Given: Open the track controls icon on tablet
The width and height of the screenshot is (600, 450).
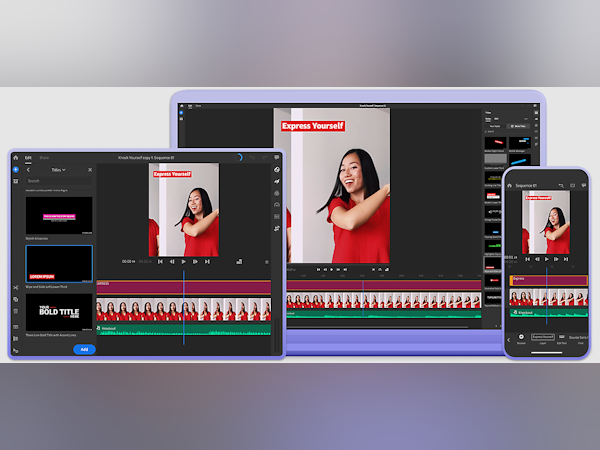Looking at the screenshot, I should point(16,339).
